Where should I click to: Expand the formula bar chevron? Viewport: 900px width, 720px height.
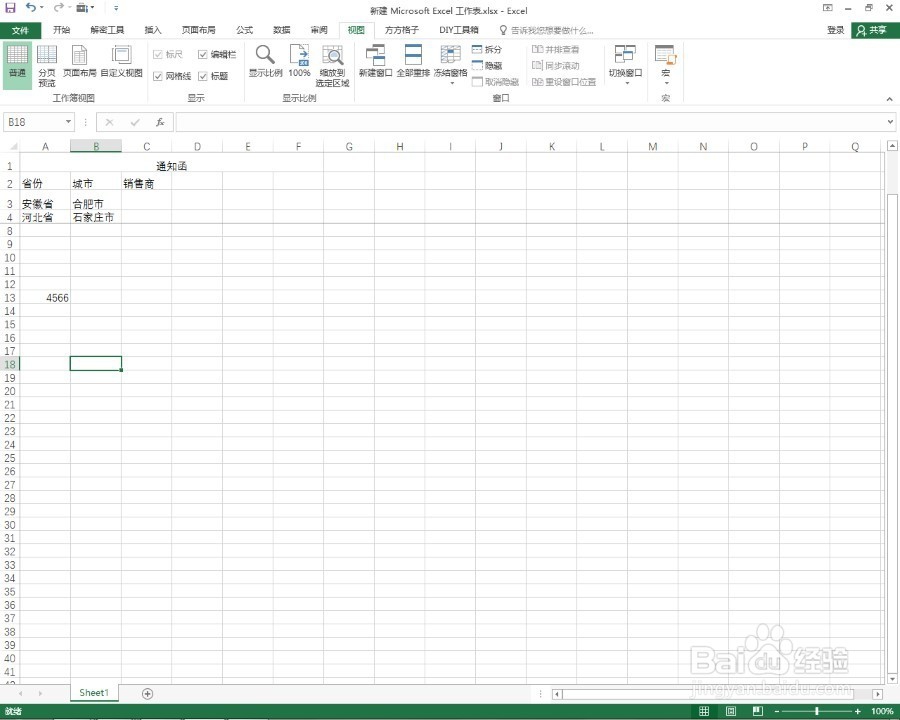(890, 122)
